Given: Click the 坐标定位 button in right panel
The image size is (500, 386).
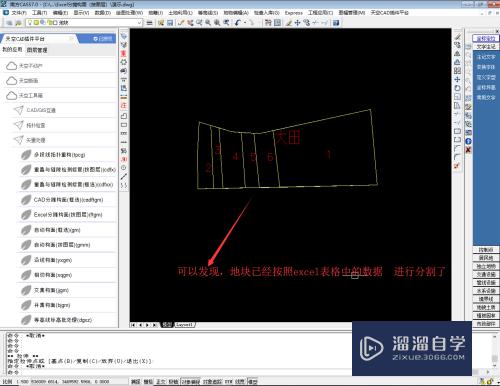Looking at the screenshot, I should (x=485, y=38).
